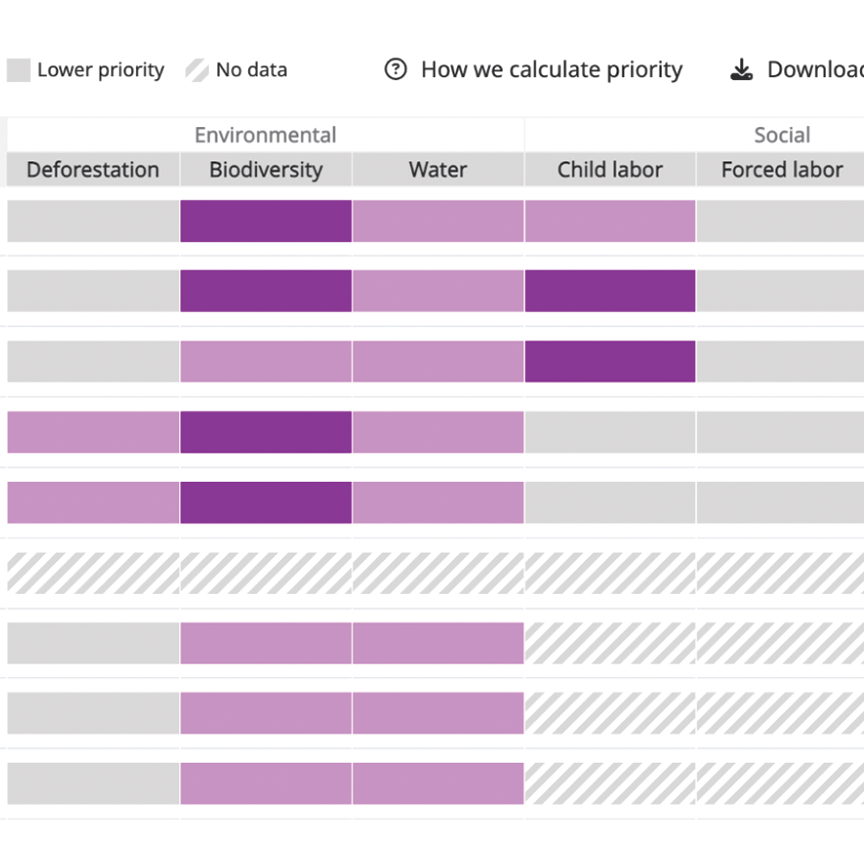Click third row dark purple Child labor cell
Image resolution: width=864 pixels, height=864 pixels.
(610, 361)
